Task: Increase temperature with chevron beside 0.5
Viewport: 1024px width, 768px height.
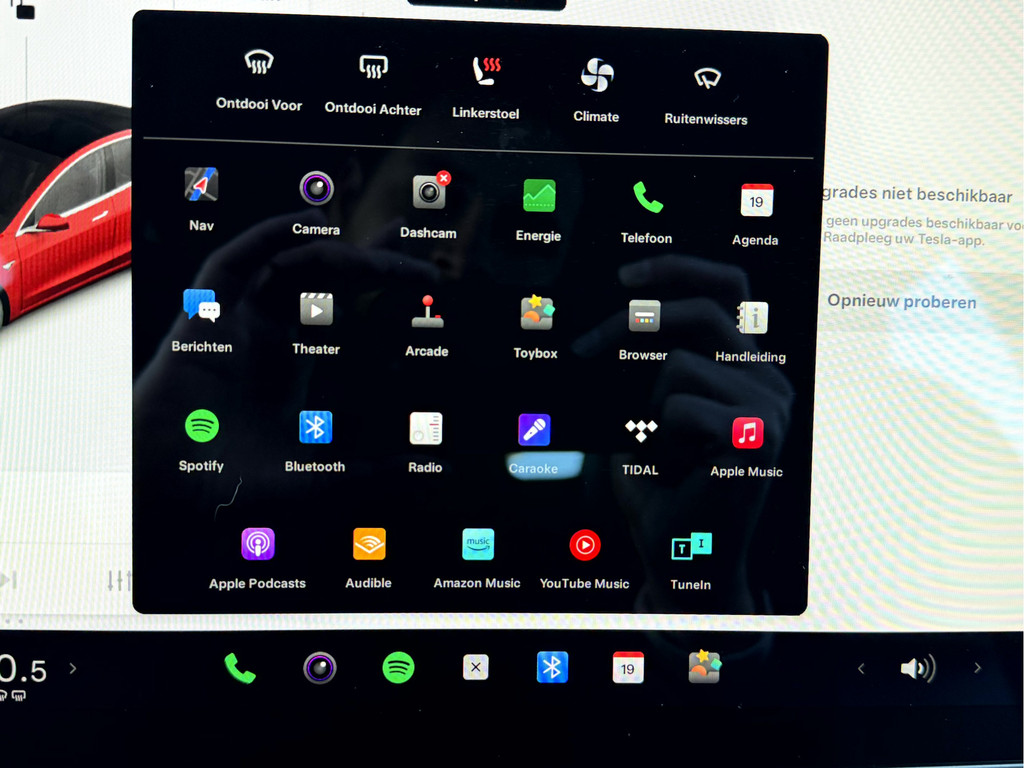Action: [72, 668]
